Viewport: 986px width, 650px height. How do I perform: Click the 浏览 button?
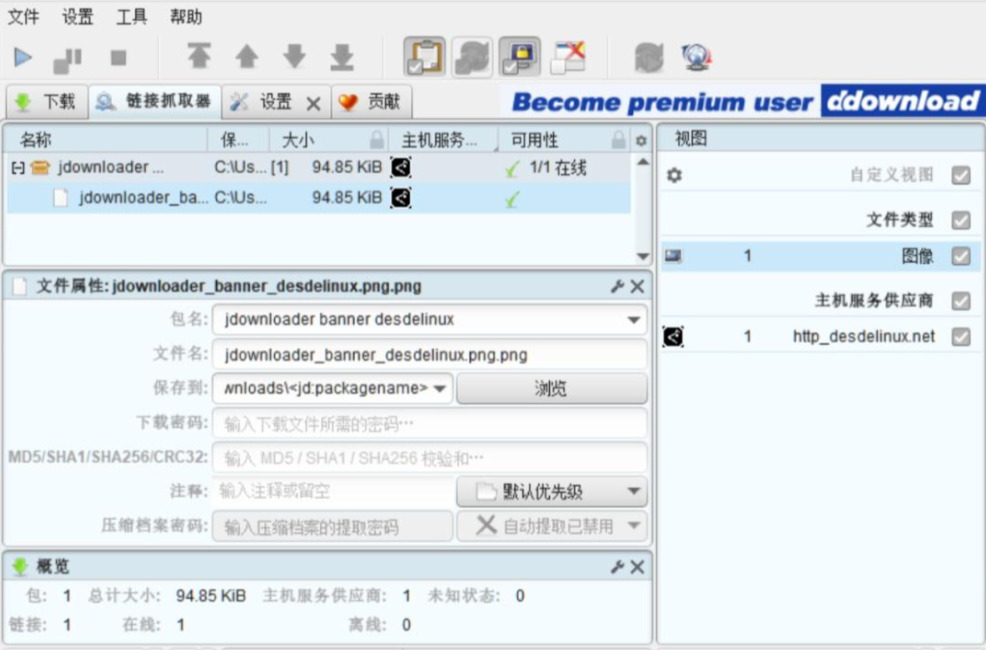[551, 388]
